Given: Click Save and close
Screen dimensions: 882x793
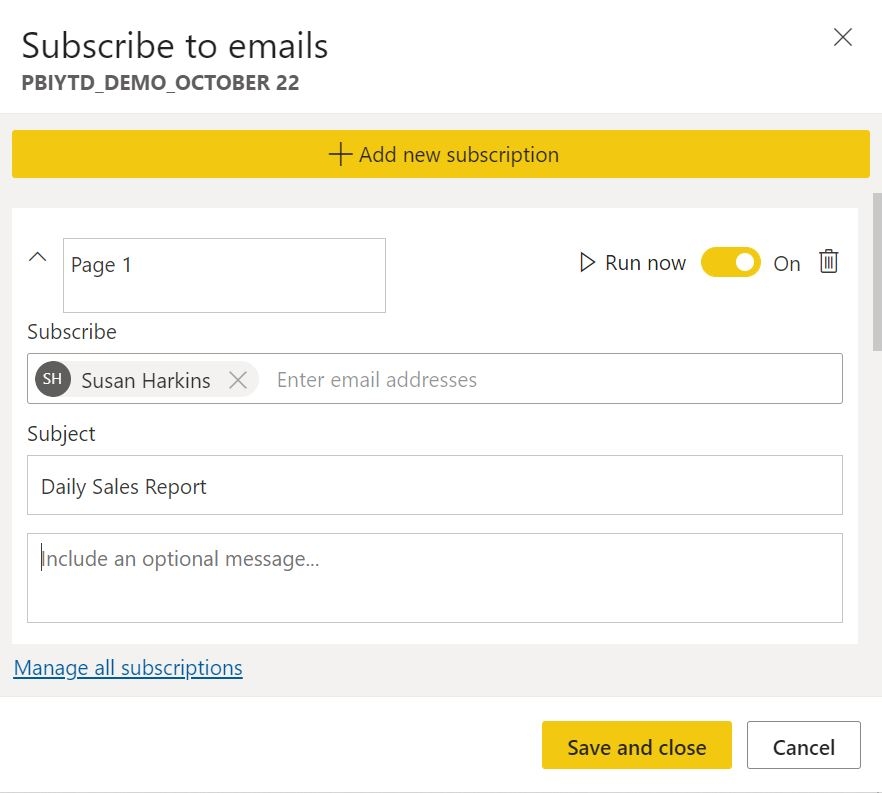Looking at the screenshot, I should (636, 746).
